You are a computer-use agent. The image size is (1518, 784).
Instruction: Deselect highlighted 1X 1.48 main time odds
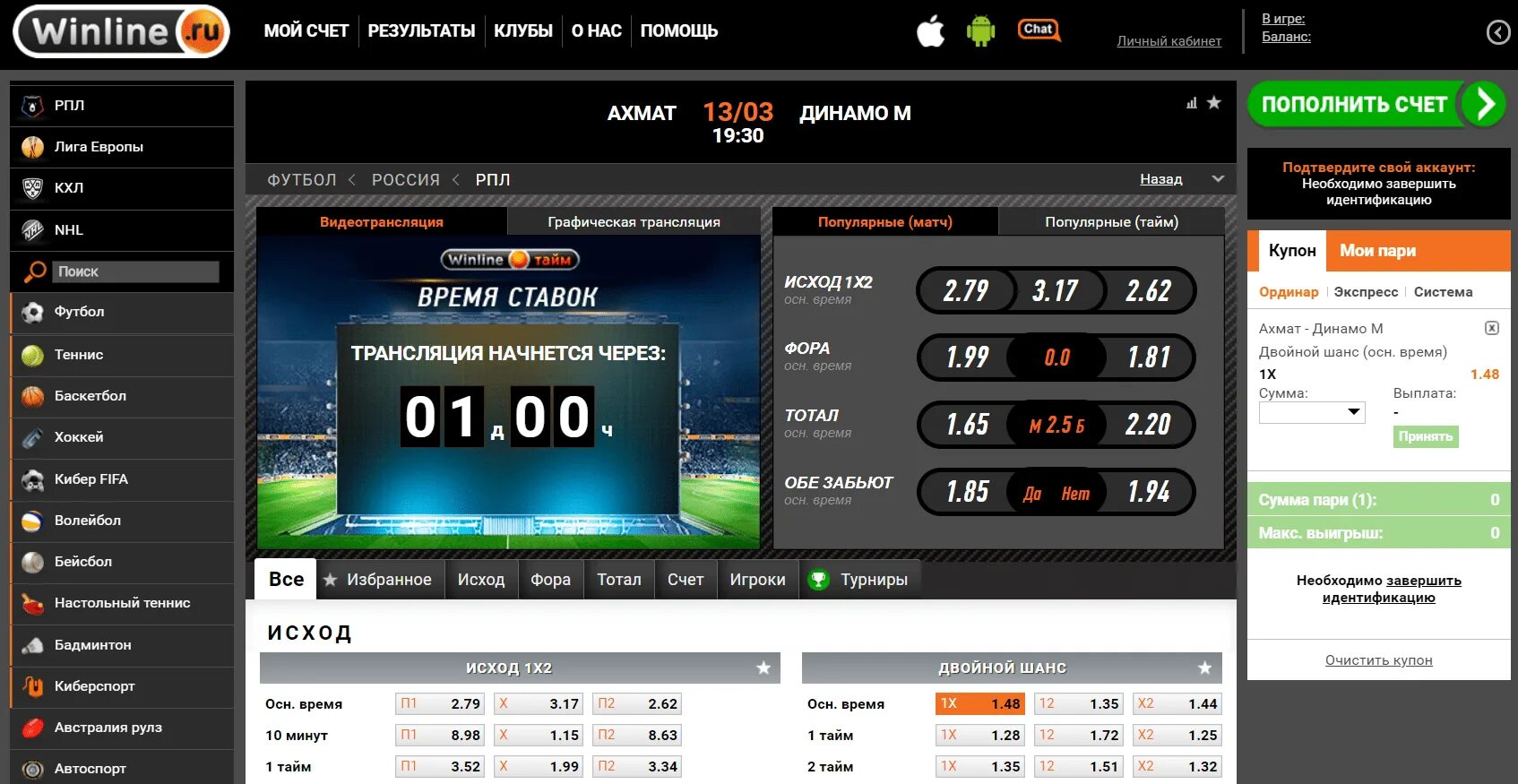pos(979,704)
